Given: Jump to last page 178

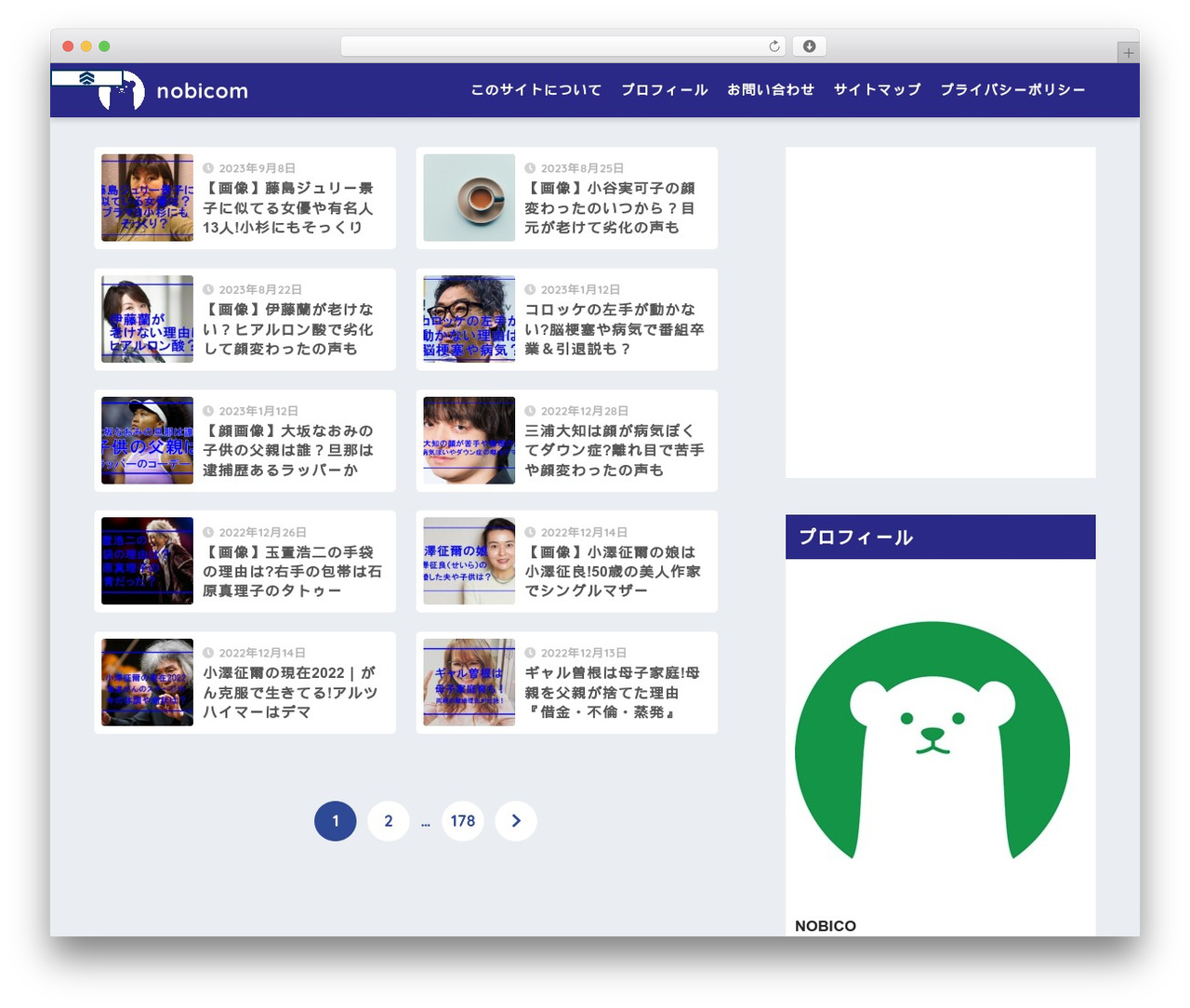Looking at the screenshot, I should pyautogui.click(x=463, y=821).
